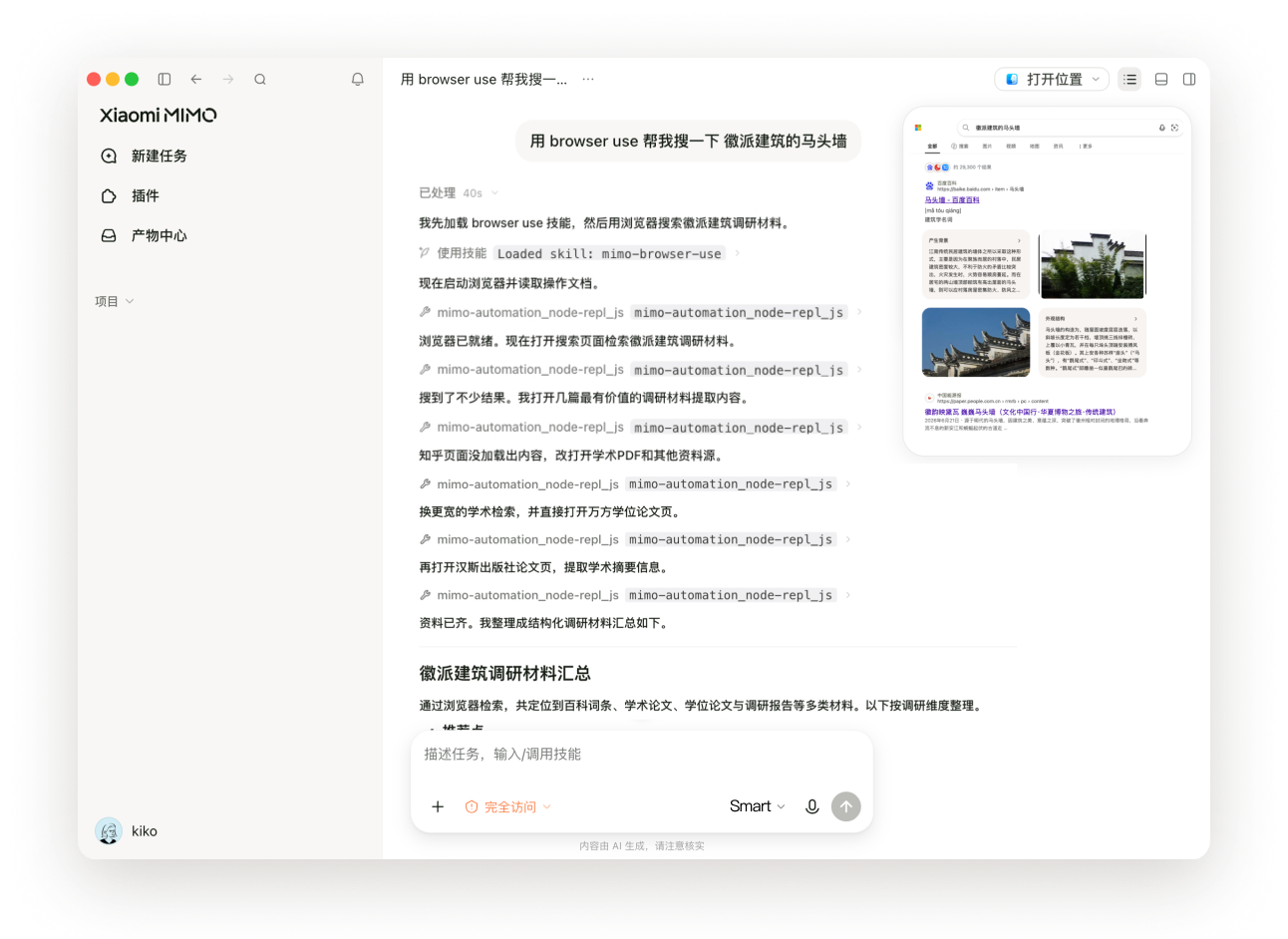Open 插件 in the sidebar
Viewport: 1288px width, 939px height.
(x=130, y=195)
